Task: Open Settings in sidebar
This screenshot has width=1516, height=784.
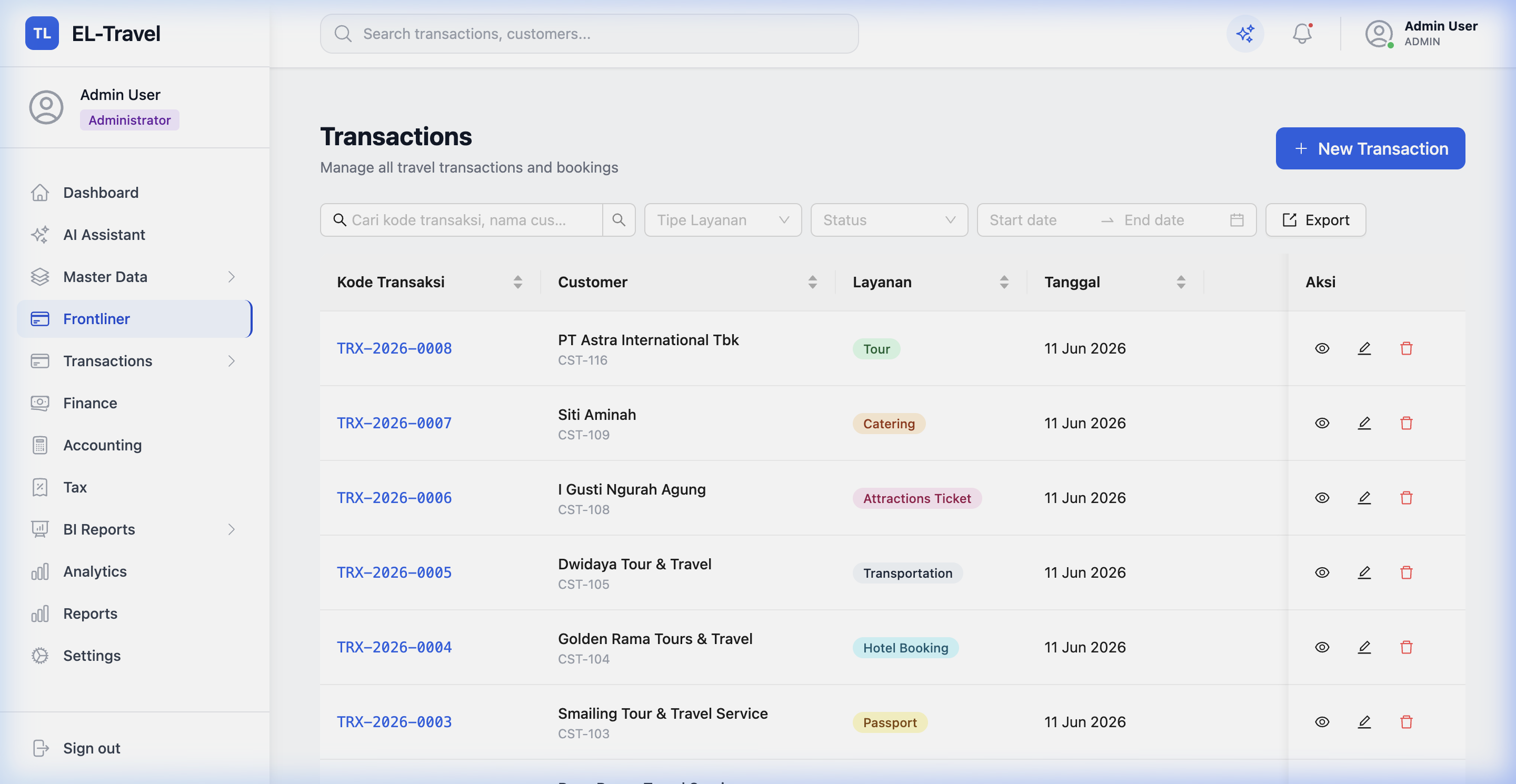Action: (x=134, y=655)
